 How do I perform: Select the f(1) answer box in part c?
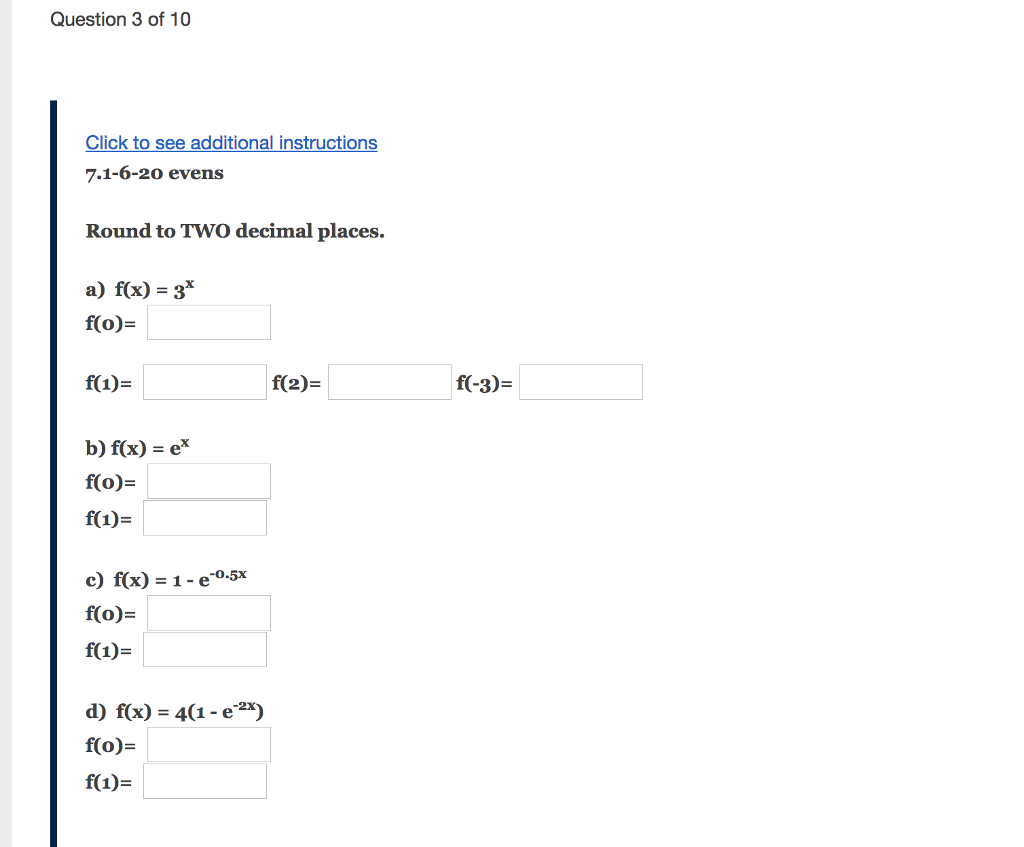pos(204,649)
